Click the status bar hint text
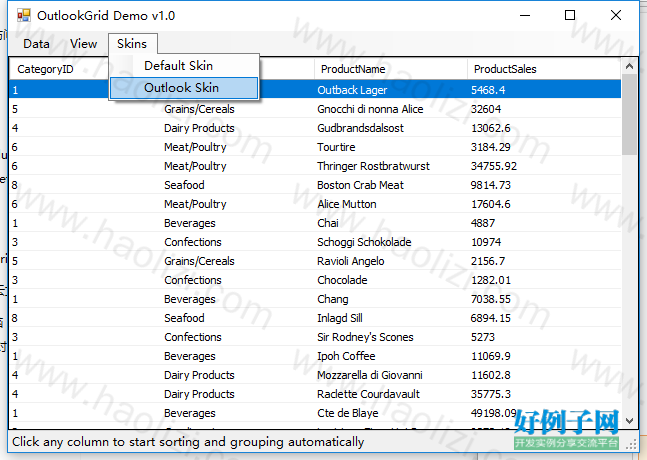The width and height of the screenshot is (647, 460). [x=188, y=442]
